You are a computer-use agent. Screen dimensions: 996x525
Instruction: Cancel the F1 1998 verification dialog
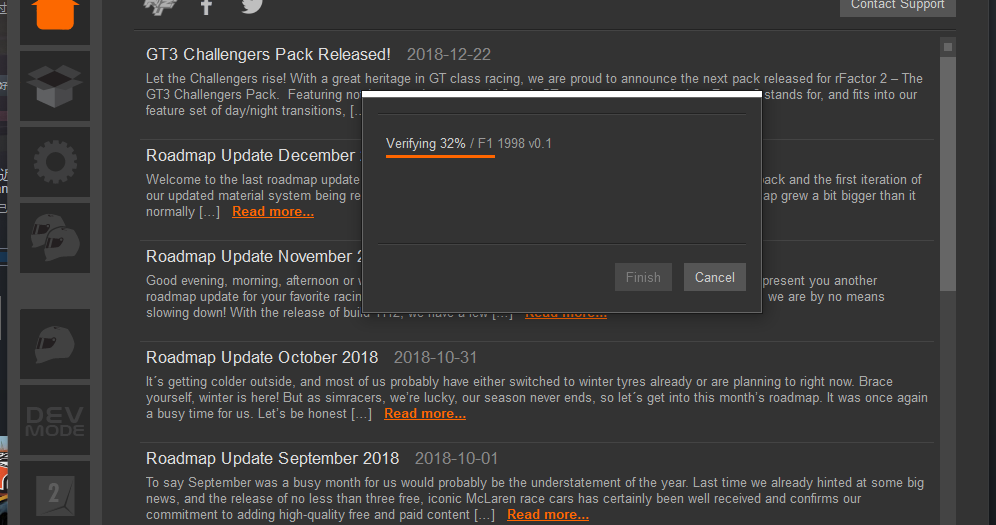(715, 277)
